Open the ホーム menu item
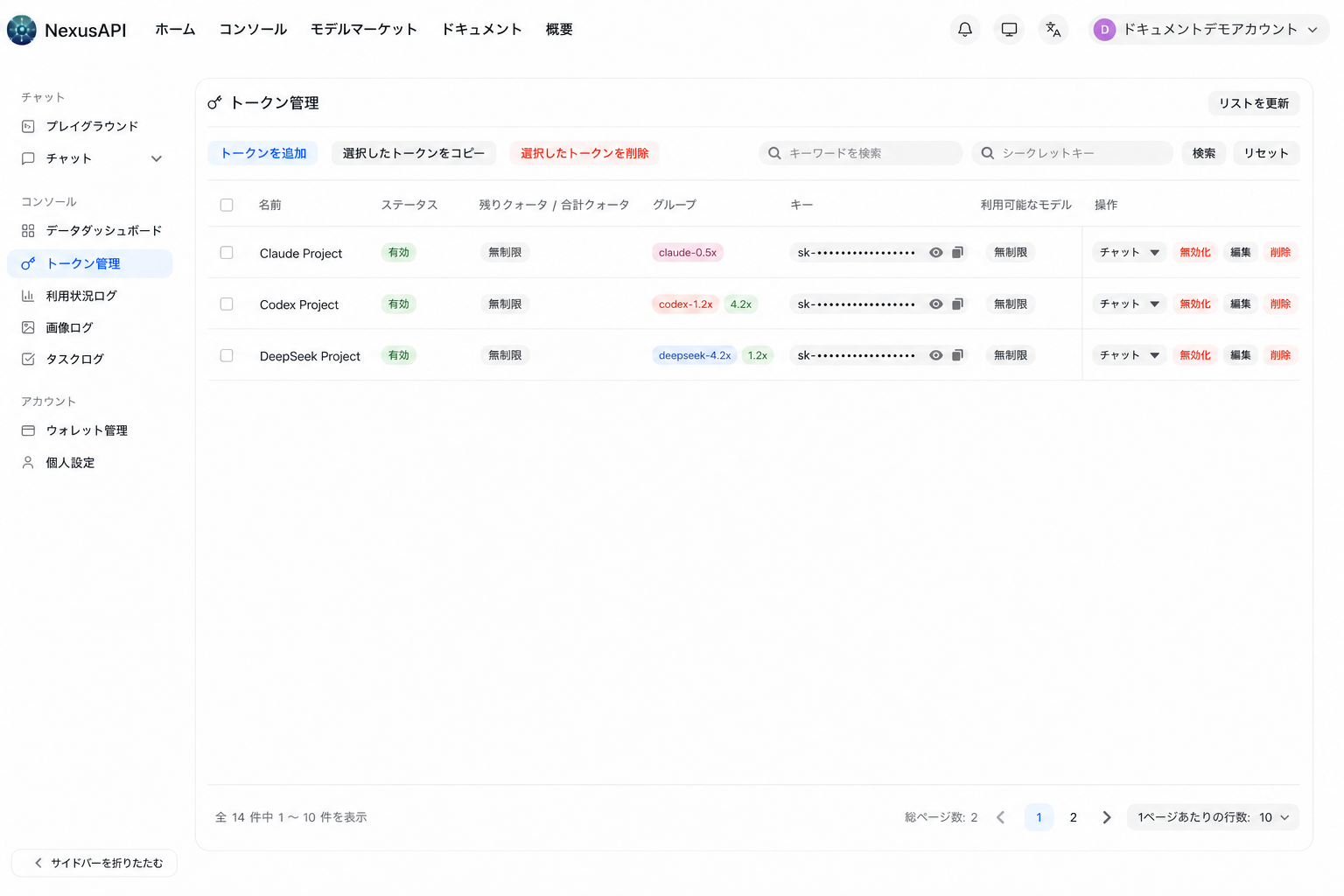 point(175,30)
